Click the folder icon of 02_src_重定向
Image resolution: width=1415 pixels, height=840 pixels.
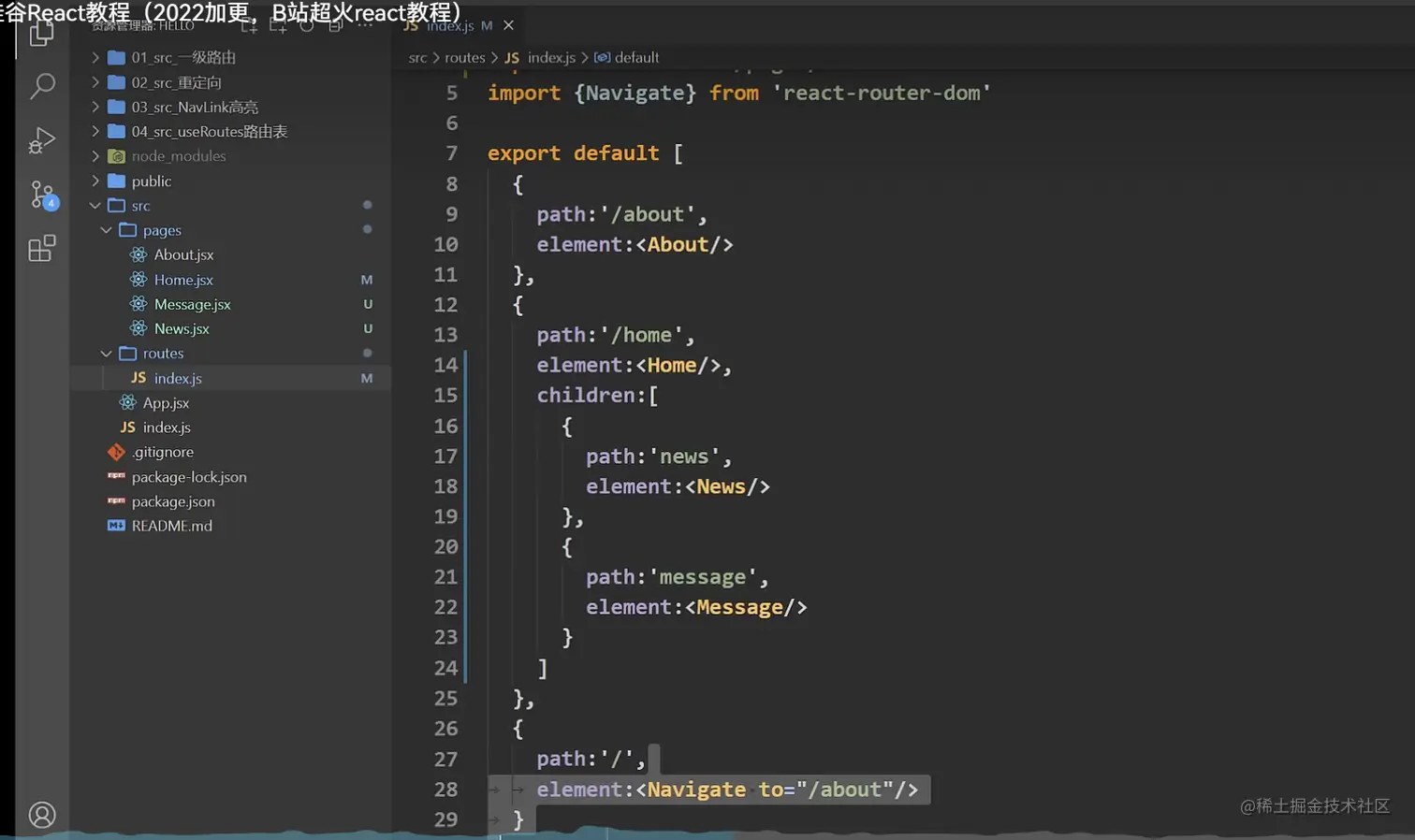[117, 82]
